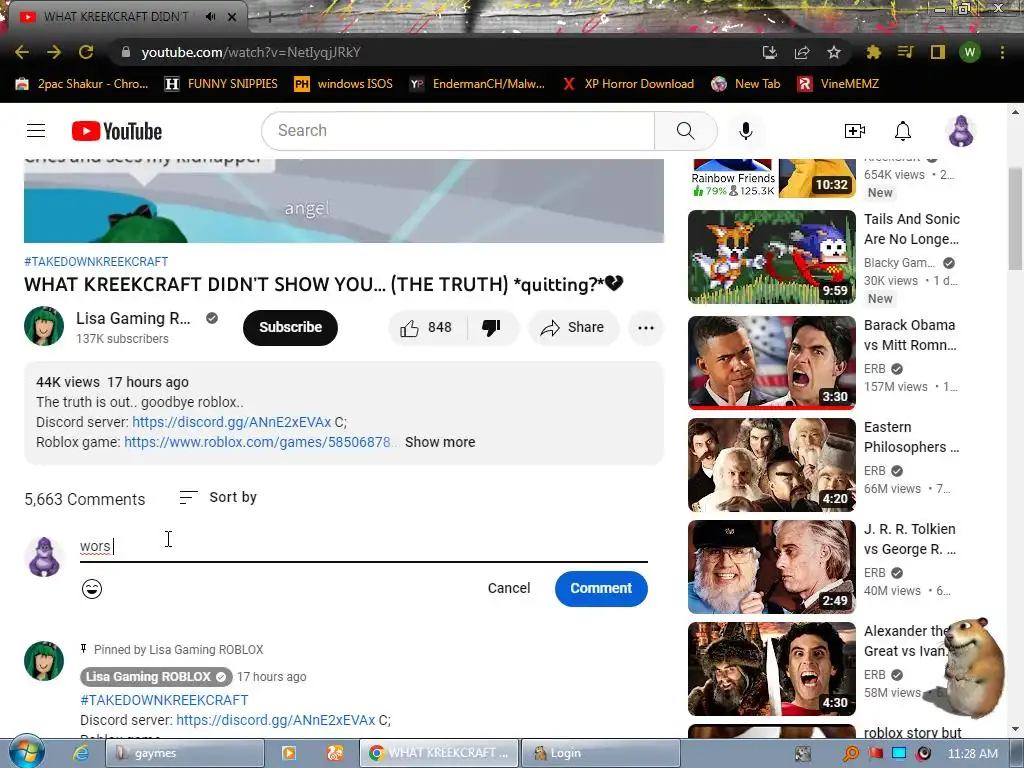Close the WHAT KREEKCRAFT tab

point(232,17)
